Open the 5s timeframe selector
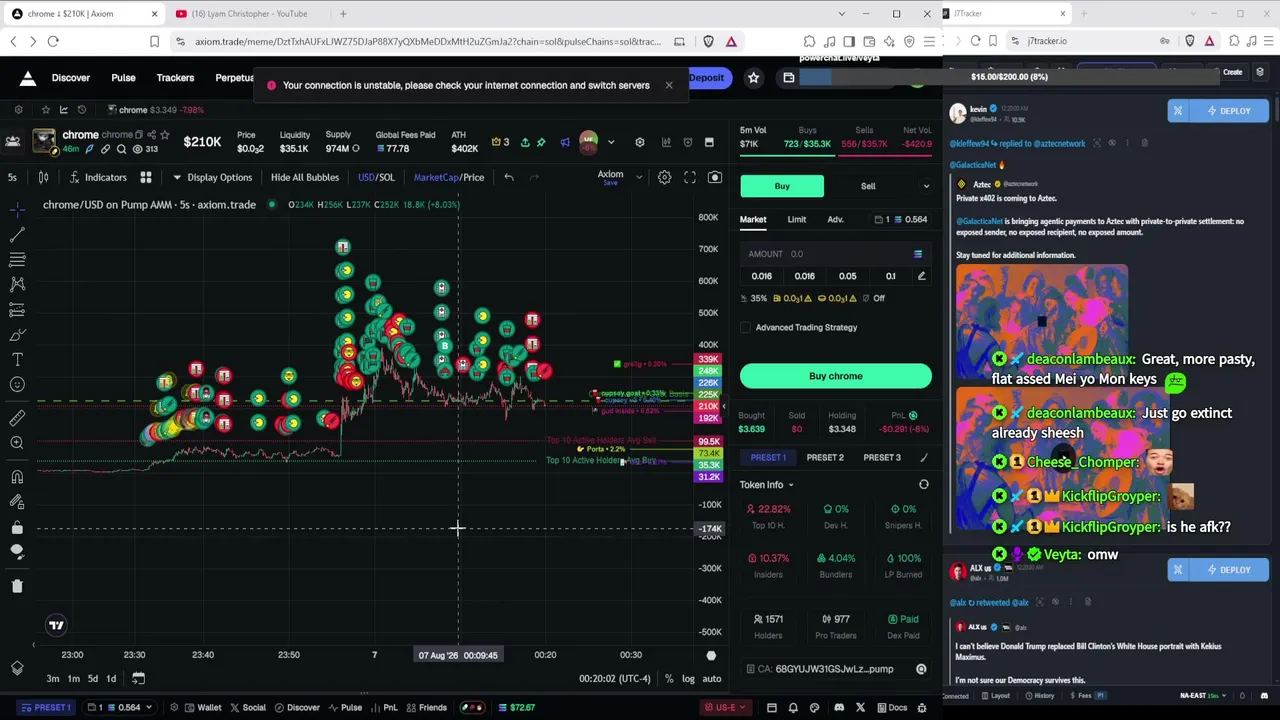This screenshot has width=1280, height=720. pos(12,177)
